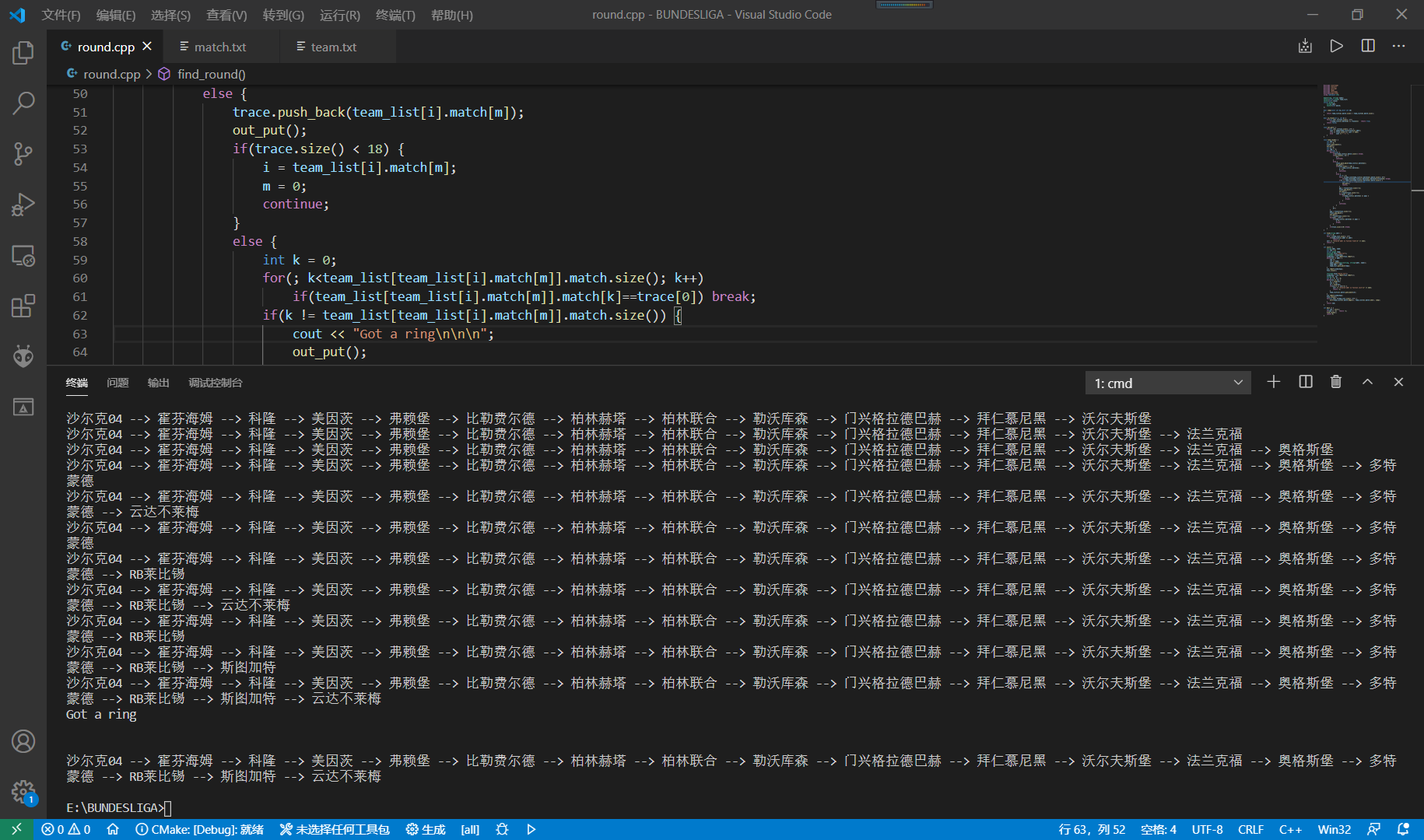Viewport: 1424px width, 840px height.
Task: Open the Extensions view
Action: pyautogui.click(x=23, y=306)
